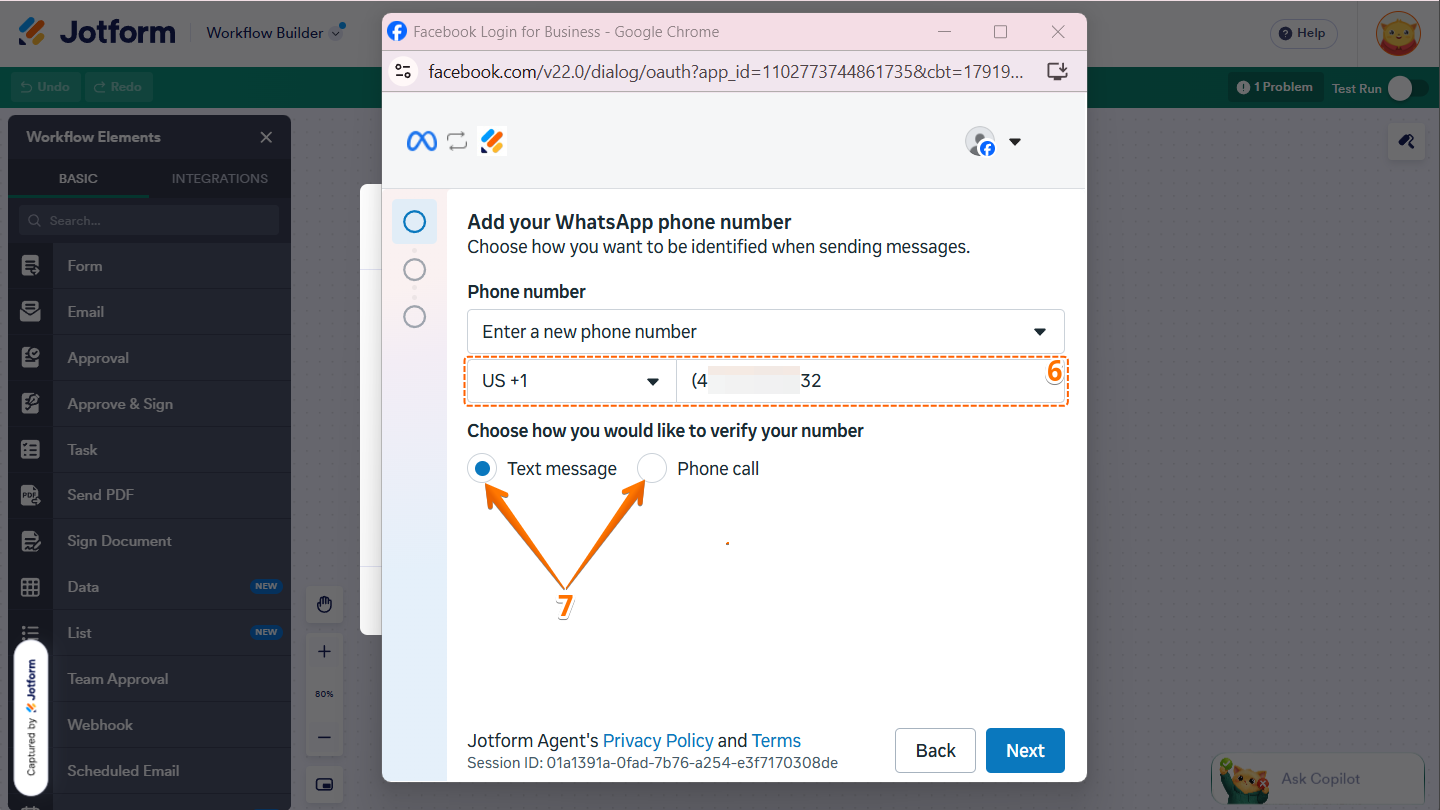The width and height of the screenshot is (1440, 810).
Task: Select the Data element icon
Action: tap(31, 587)
